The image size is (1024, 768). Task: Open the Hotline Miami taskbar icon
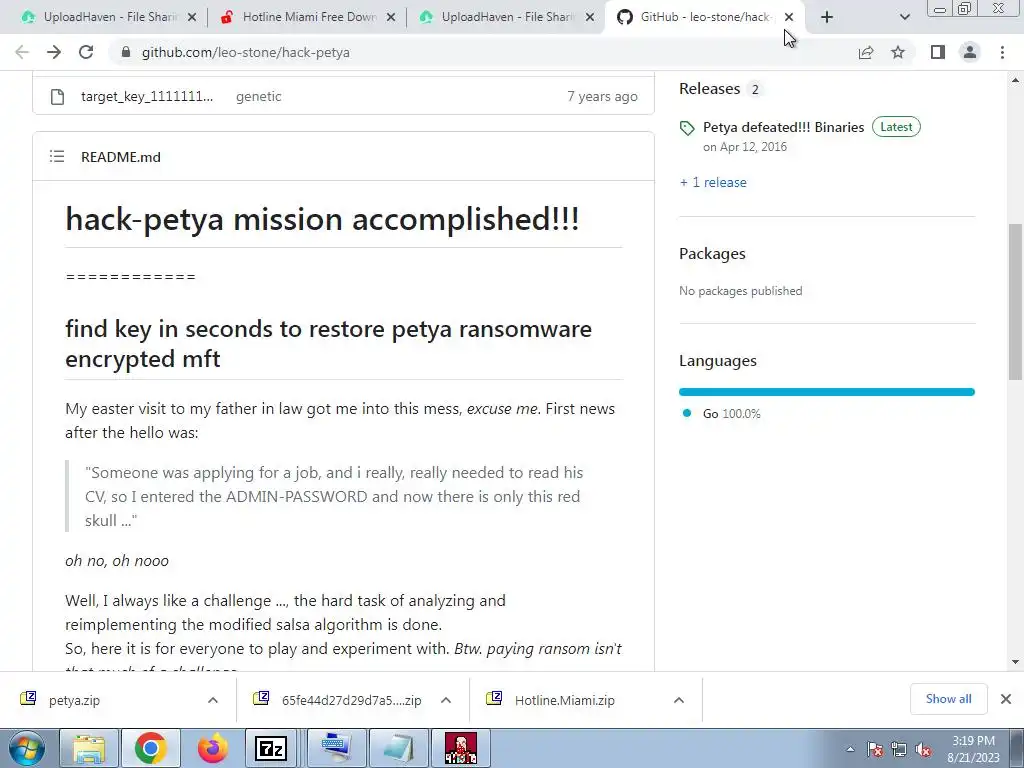(x=460, y=748)
